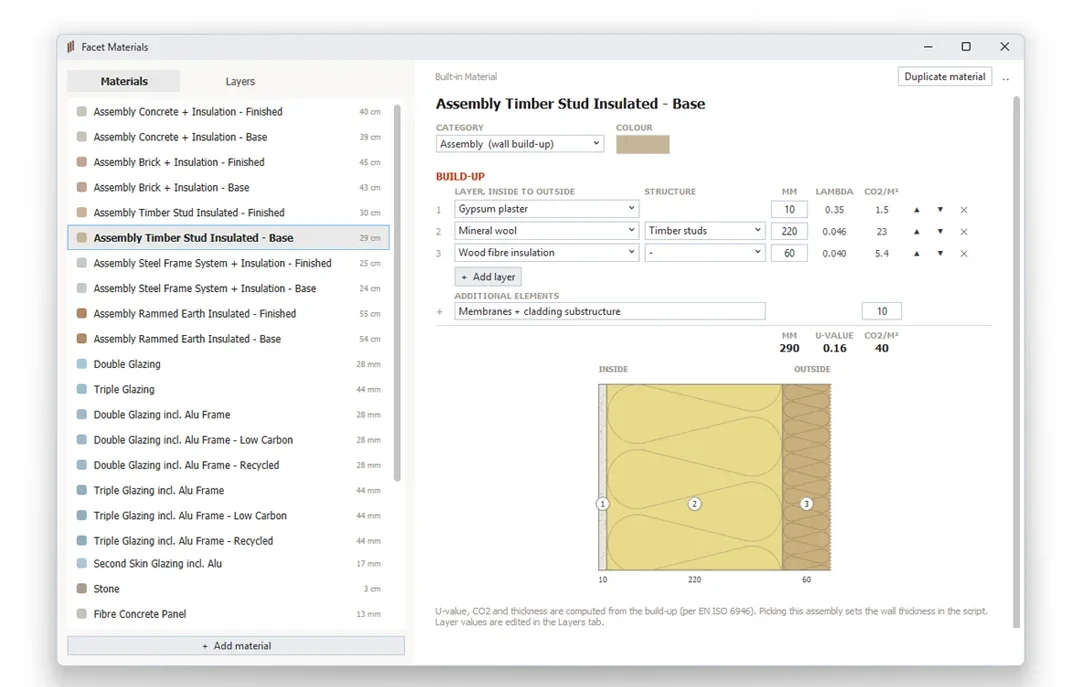Select Assembly Rammed Earth Insulated - Base

pos(229,339)
